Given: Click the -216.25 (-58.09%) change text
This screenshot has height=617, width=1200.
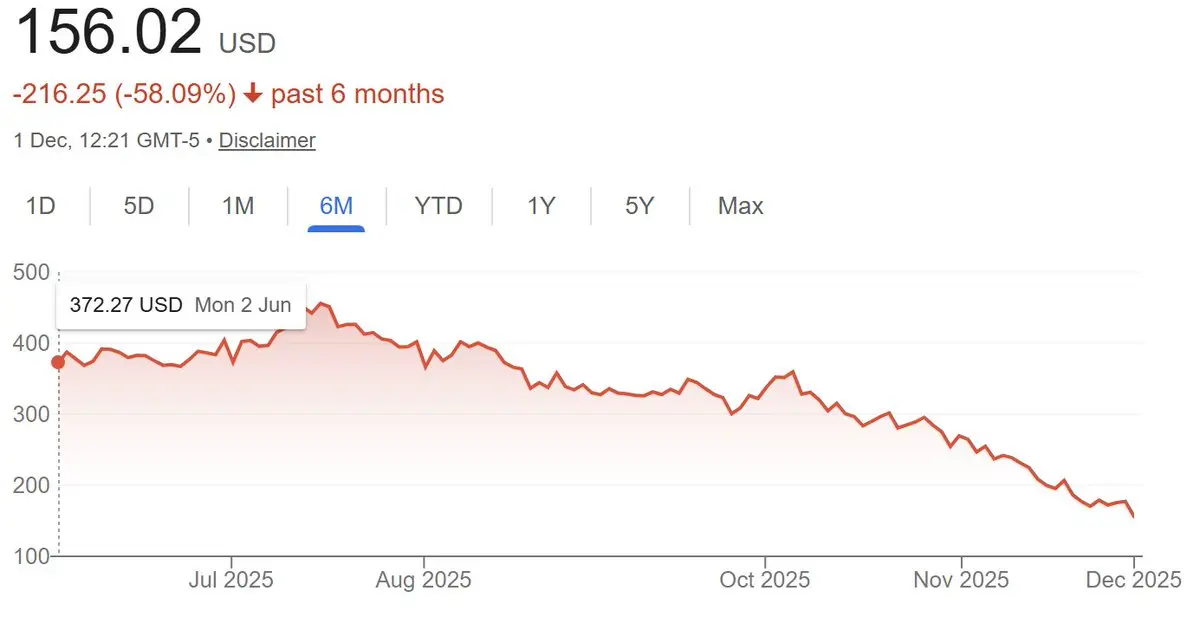Looking at the screenshot, I should click(x=124, y=94).
